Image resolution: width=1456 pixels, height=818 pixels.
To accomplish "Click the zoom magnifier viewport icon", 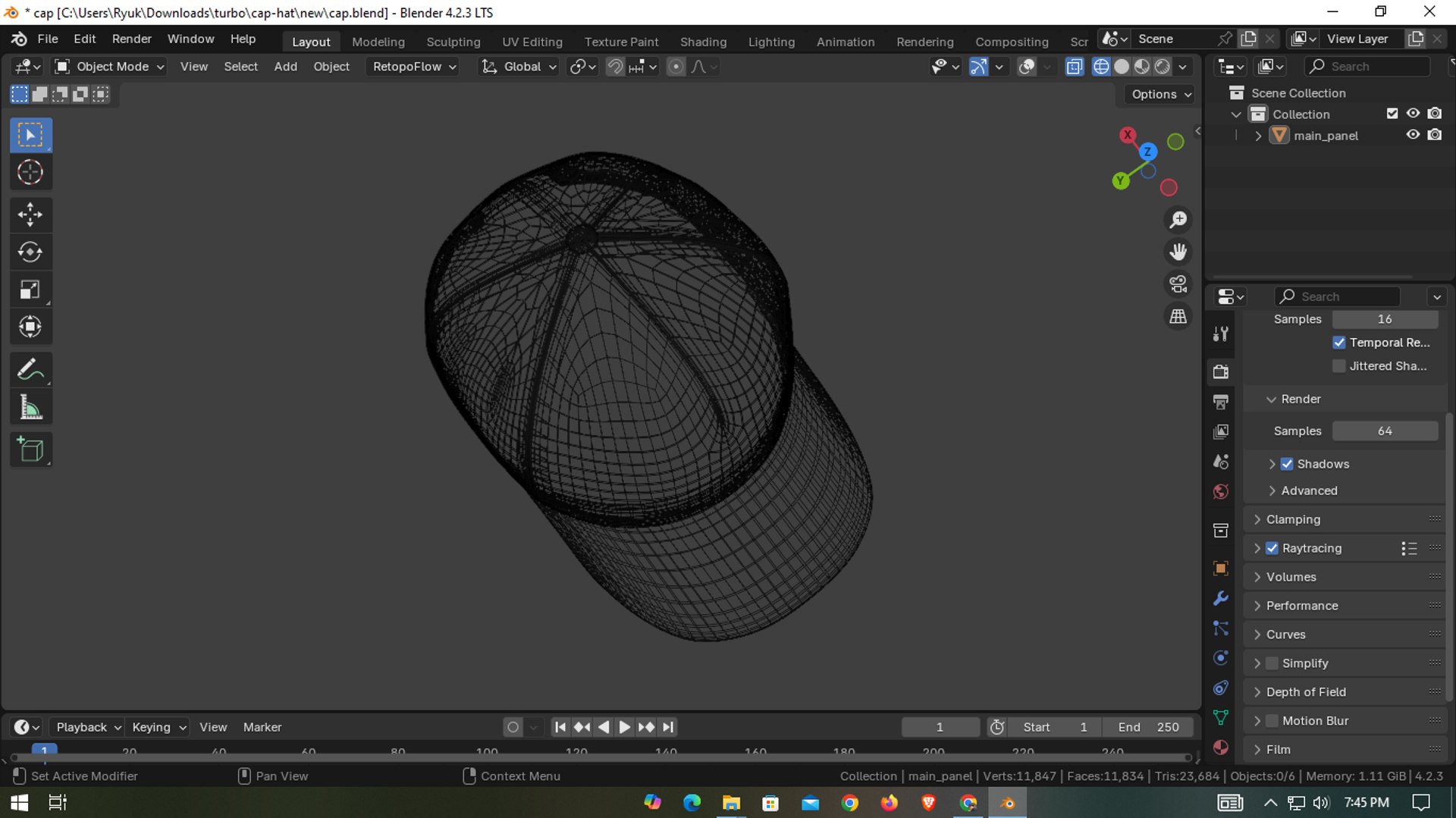I will [1178, 220].
